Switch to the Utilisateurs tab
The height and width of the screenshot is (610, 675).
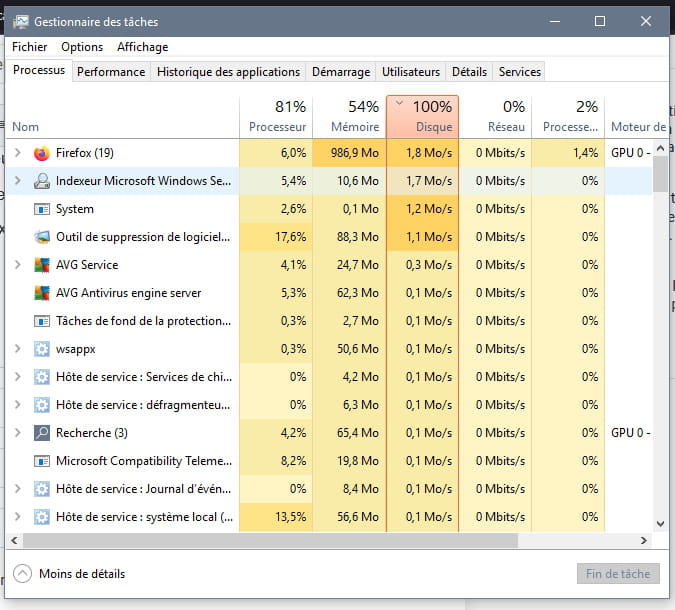coord(411,72)
